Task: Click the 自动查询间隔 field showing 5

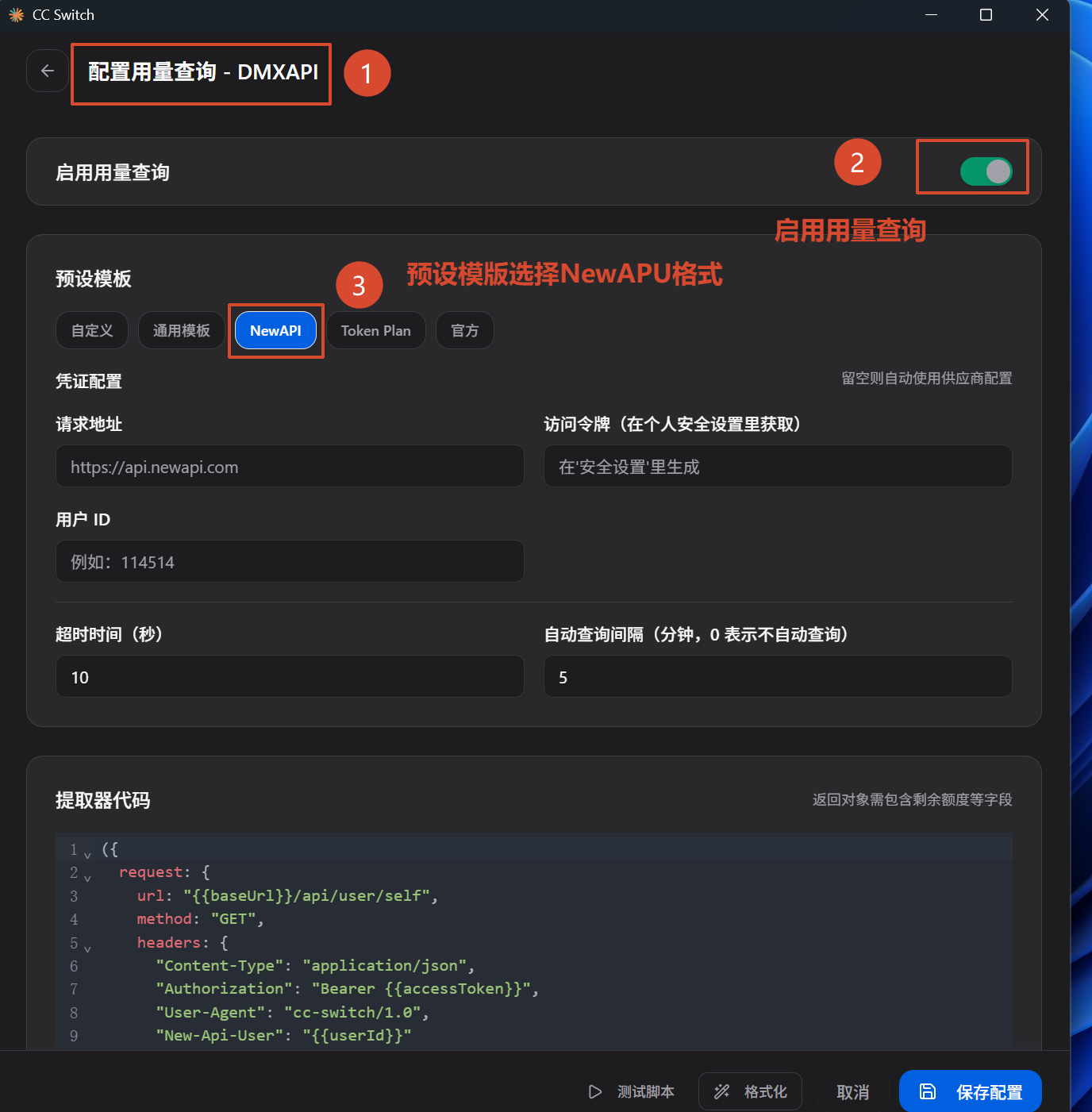Action: point(778,676)
